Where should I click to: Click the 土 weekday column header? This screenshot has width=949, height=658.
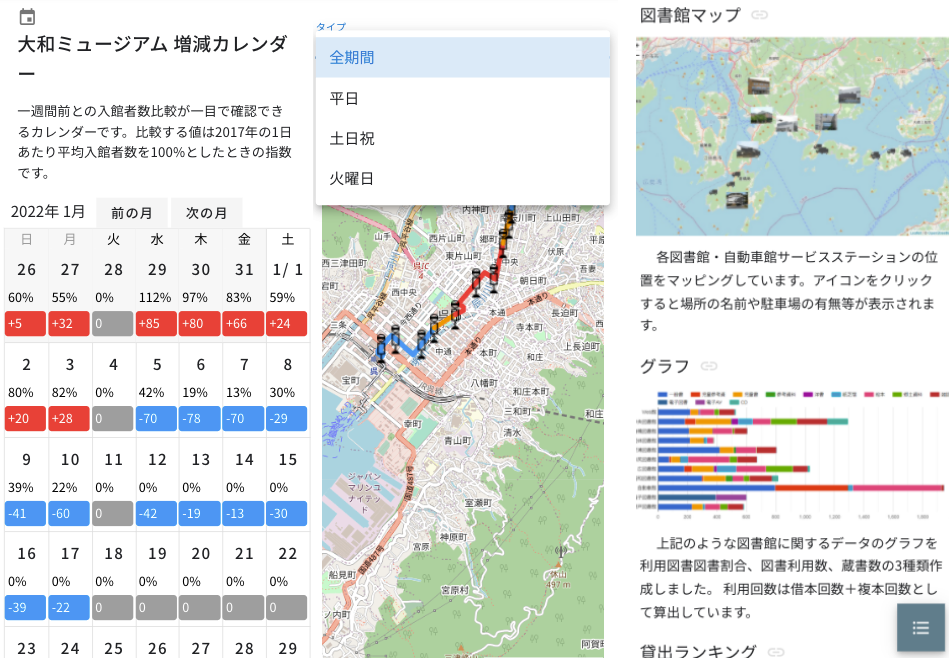[x=287, y=239]
